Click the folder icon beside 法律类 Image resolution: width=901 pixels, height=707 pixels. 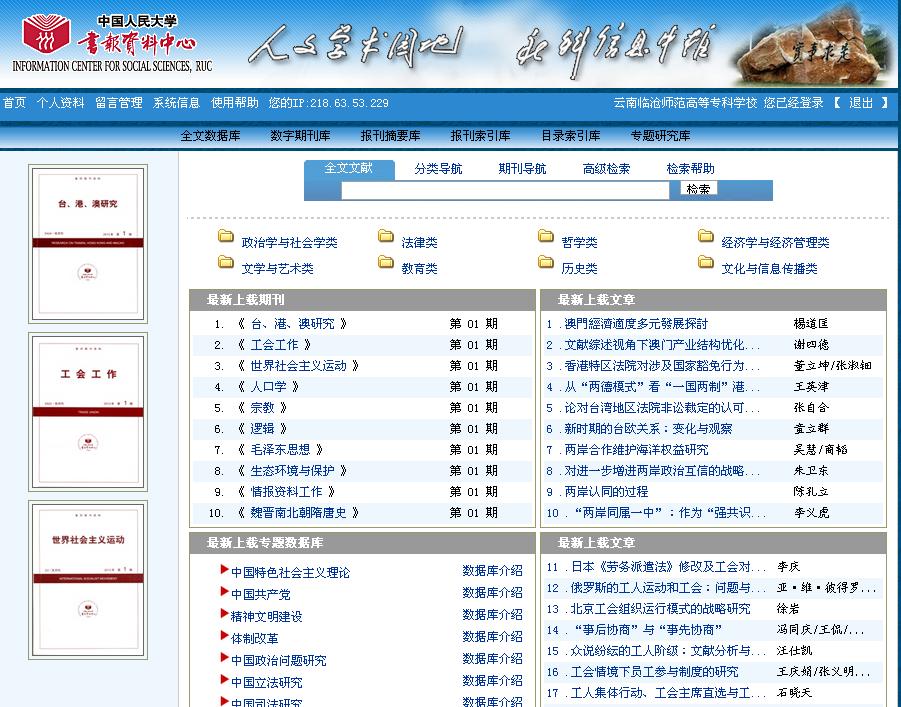pos(386,237)
